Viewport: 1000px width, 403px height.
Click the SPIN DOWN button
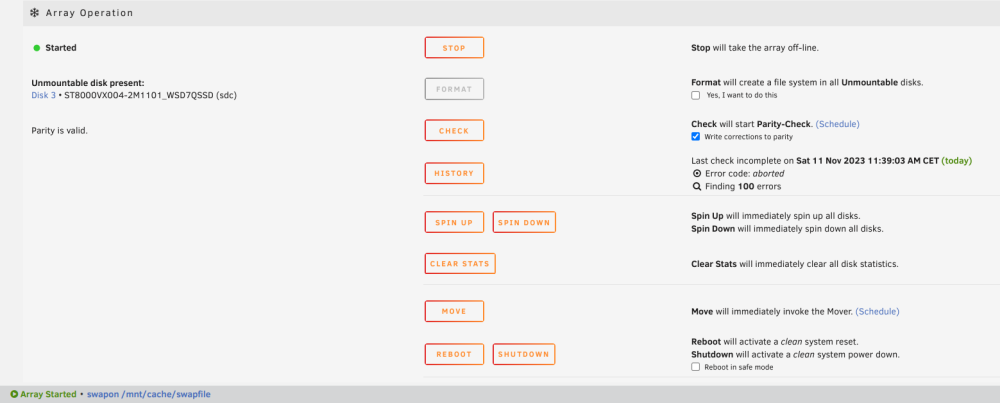524,223
